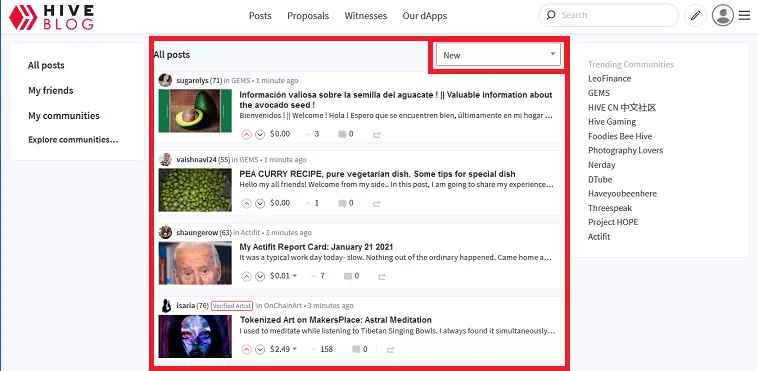Upvote the Astral Meditation post

coord(247,349)
